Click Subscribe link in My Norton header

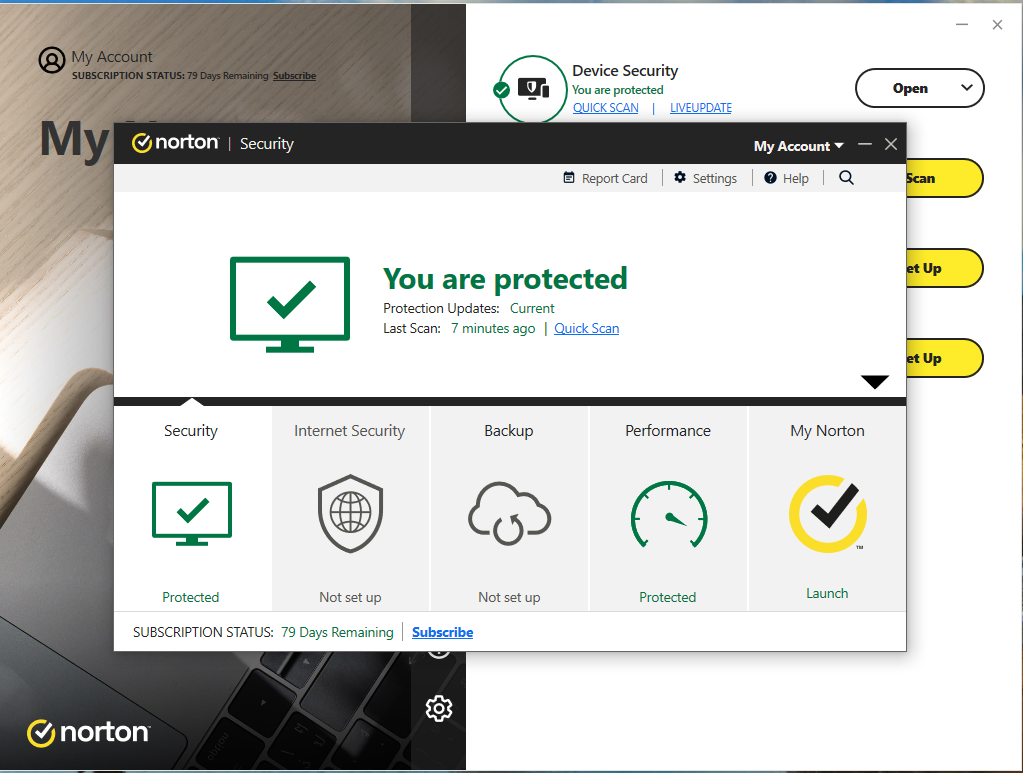[294, 76]
